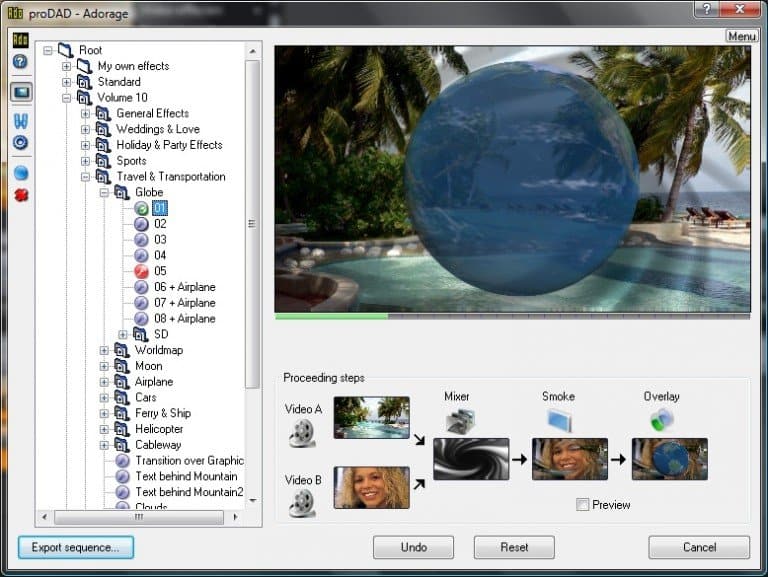Click the Cancel button
The width and height of the screenshot is (768, 577).
699,547
